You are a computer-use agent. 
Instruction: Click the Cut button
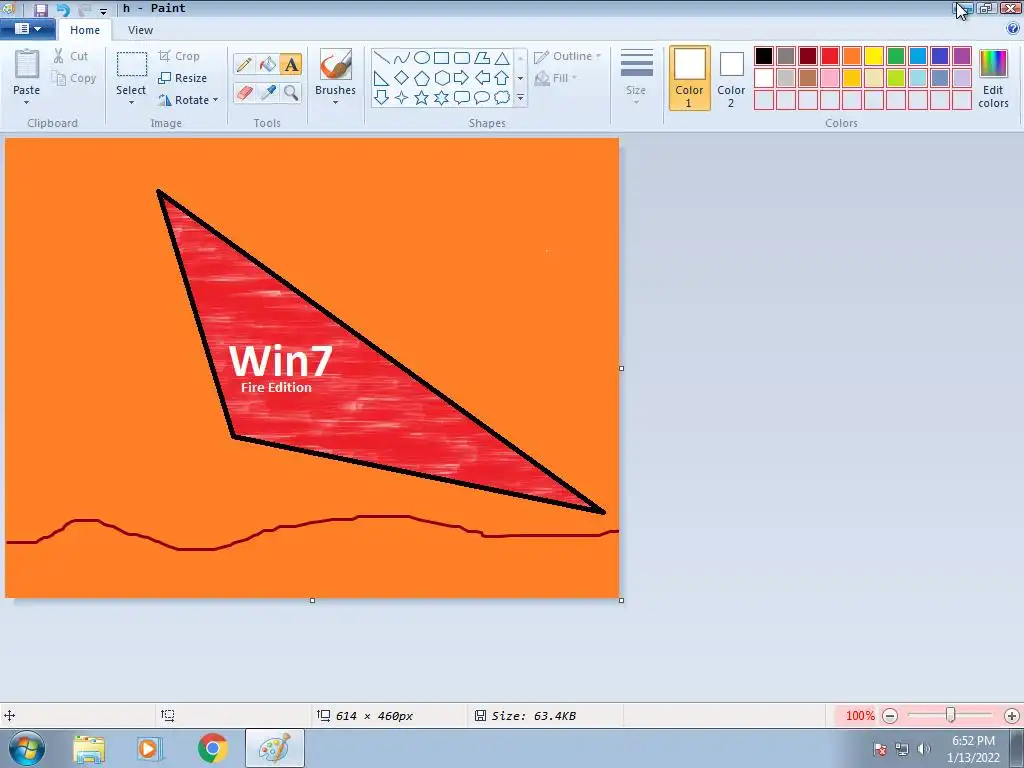pos(71,56)
